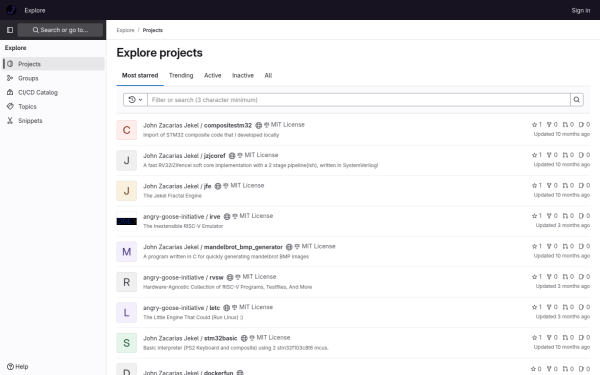Open Projects in the sidebar
The height and width of the screenshot is (375, 600).
coord(54,64)
